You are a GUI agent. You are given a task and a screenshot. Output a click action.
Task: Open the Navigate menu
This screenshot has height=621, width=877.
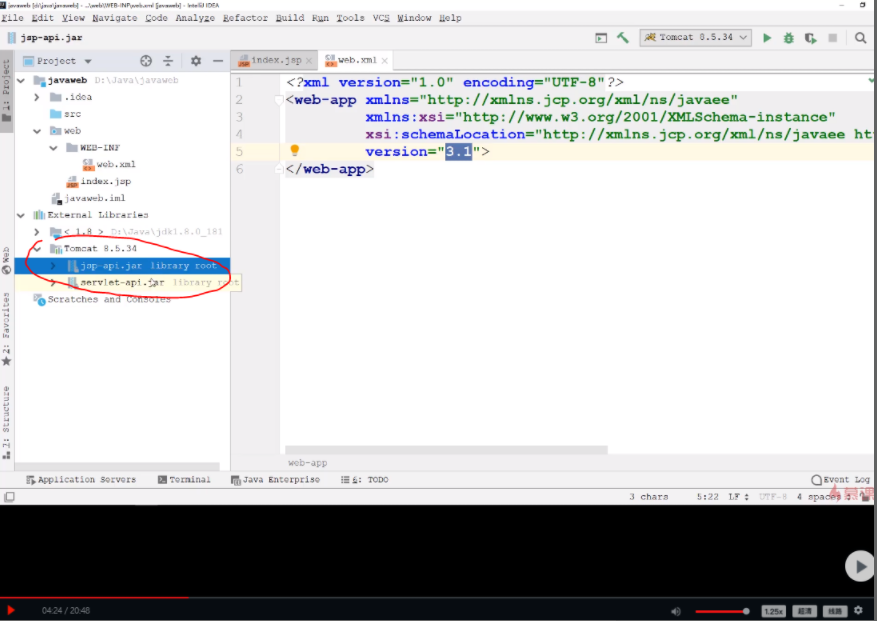coord(115,18)
